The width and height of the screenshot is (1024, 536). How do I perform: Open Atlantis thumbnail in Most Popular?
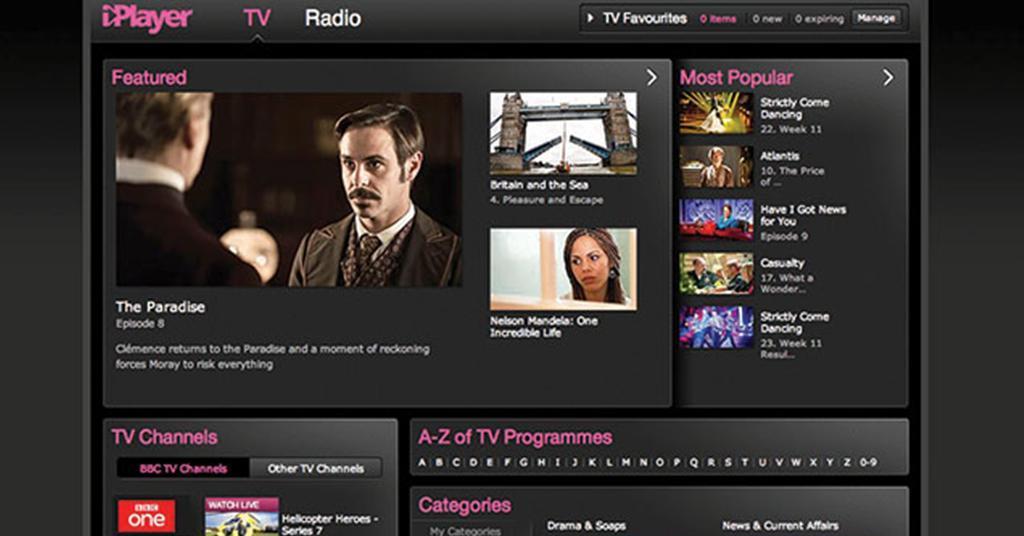[716, 166]
